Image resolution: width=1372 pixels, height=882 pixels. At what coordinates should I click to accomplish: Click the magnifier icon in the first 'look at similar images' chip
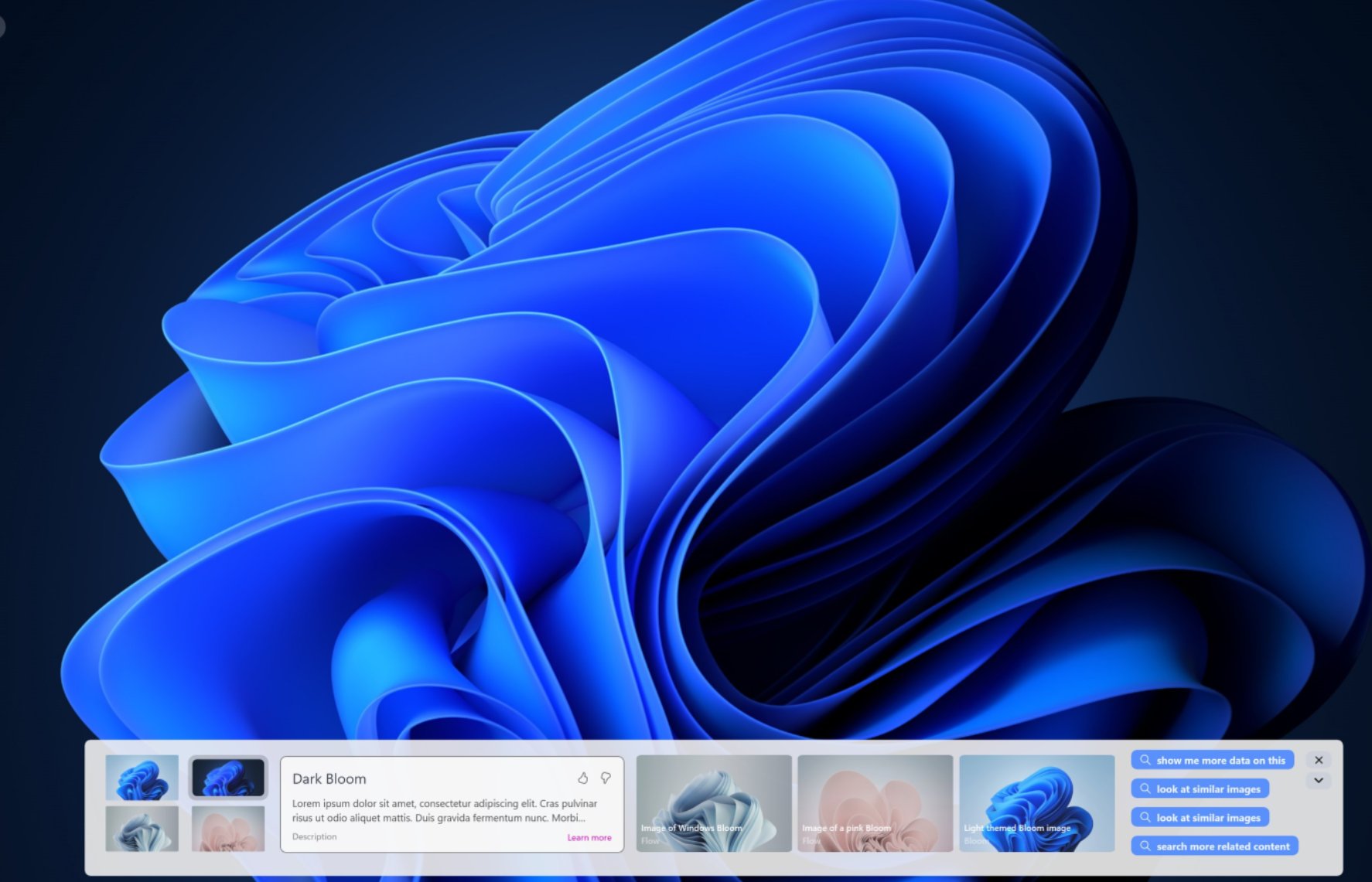coord(1145,788)
